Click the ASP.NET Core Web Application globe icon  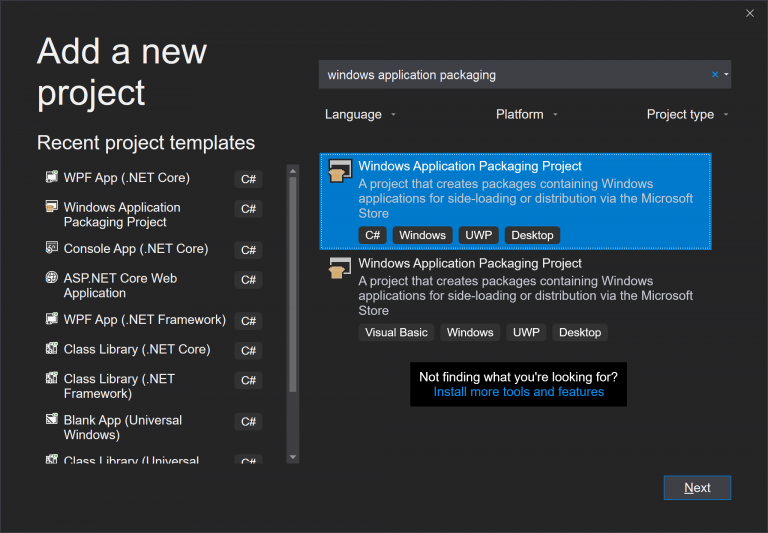tap(51, 277)
